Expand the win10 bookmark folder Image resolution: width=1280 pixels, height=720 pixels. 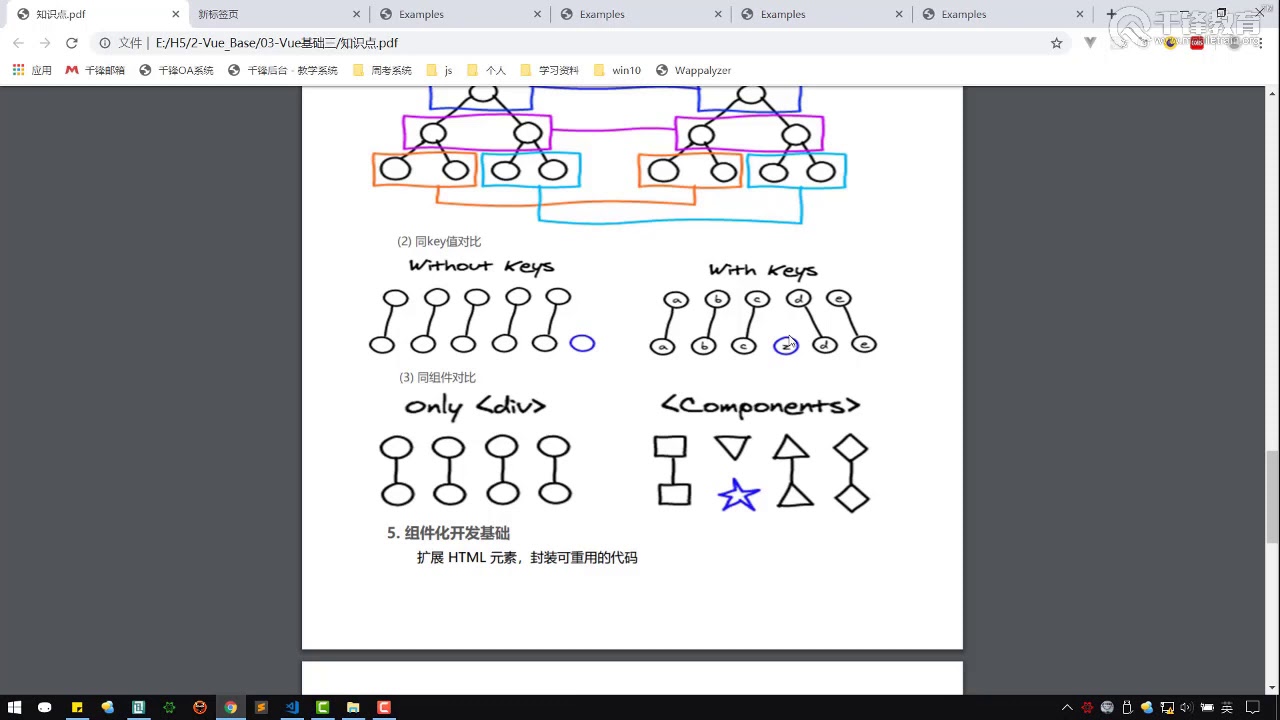click(617, 70)
